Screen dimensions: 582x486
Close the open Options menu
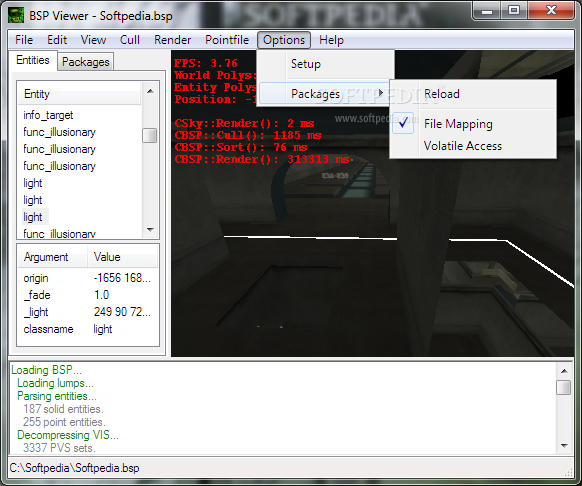click(284, 40)
